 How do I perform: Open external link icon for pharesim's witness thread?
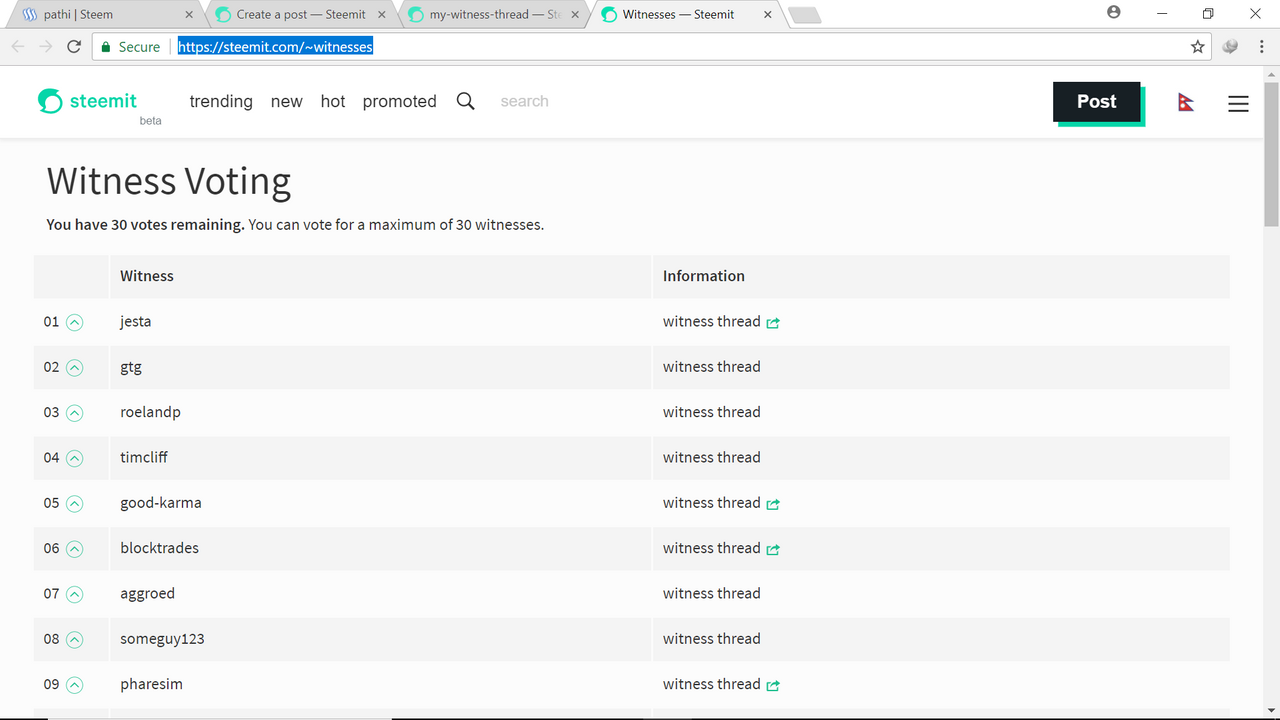pos(773,685)
